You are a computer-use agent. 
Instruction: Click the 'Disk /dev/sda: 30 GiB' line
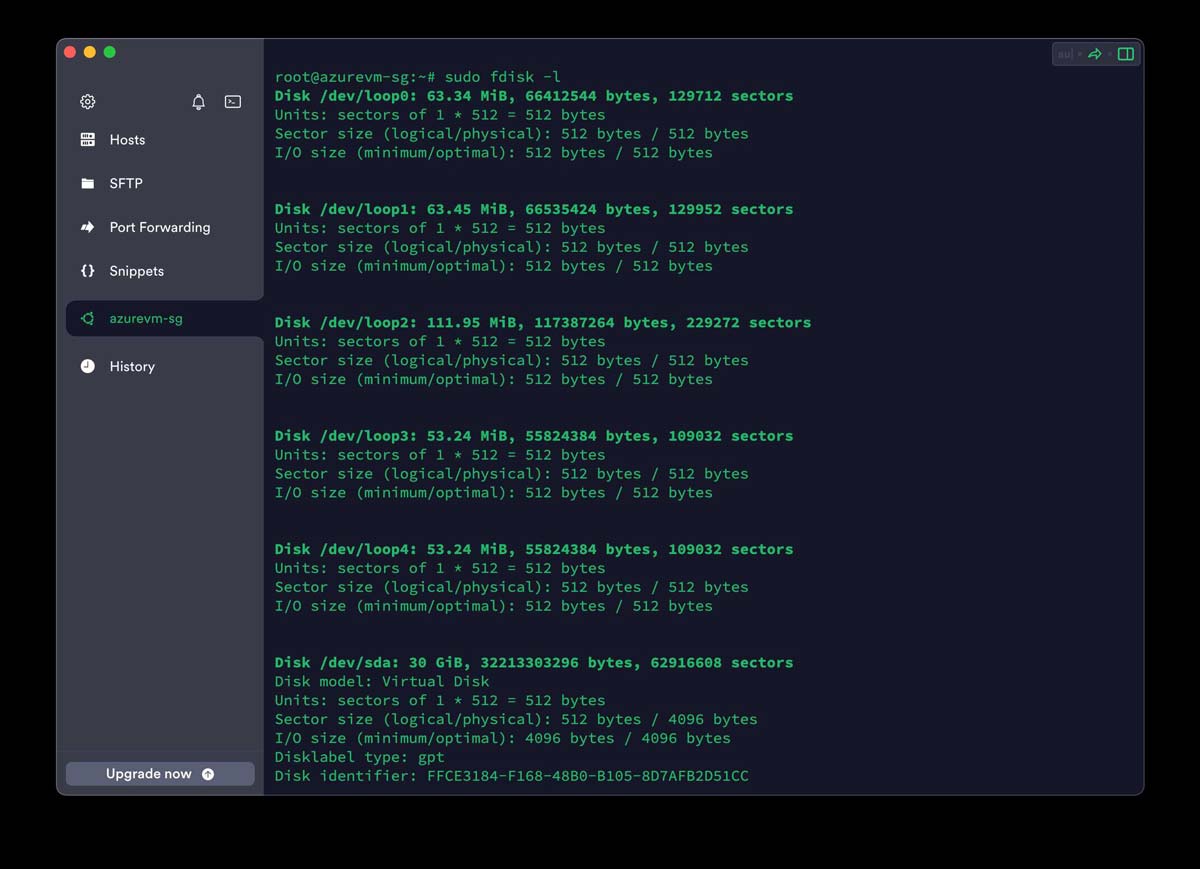[x=534, y=663]
